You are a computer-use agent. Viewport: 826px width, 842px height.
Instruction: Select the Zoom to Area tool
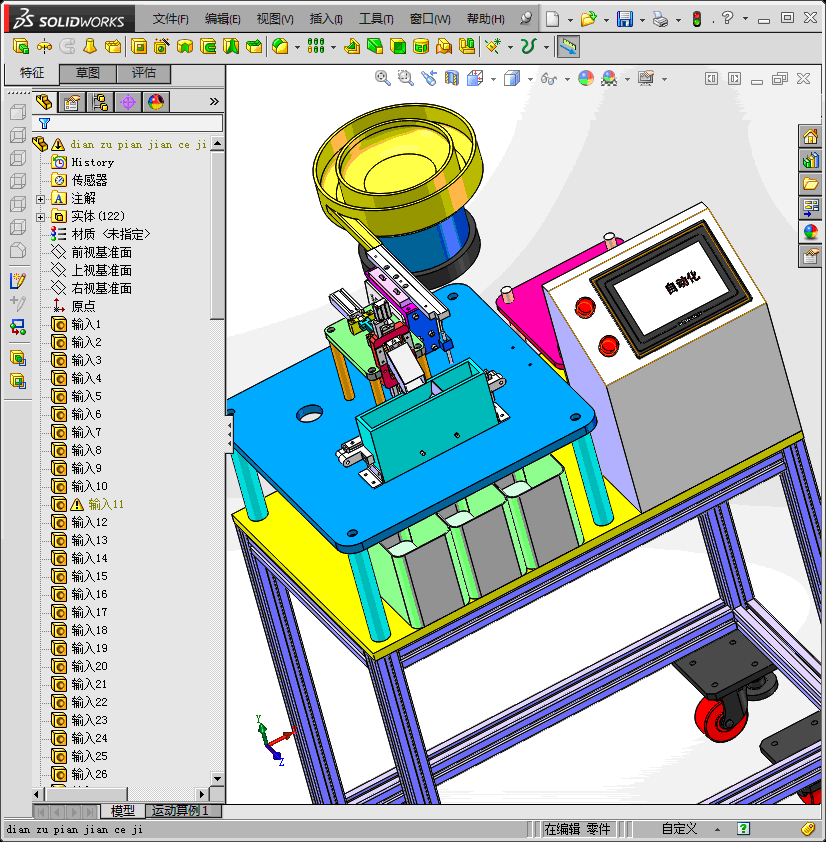pyautogui.click(x=405, y=78)
